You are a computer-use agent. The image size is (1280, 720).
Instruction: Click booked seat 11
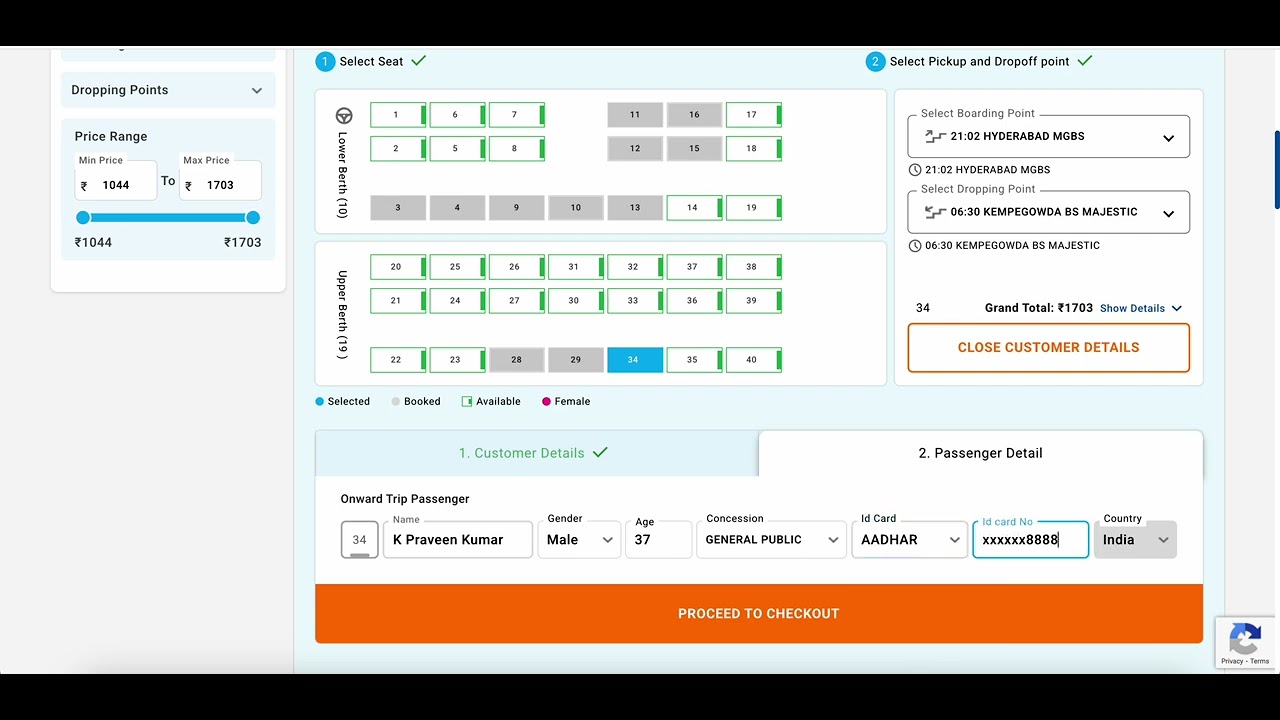(x=635, y=115)
